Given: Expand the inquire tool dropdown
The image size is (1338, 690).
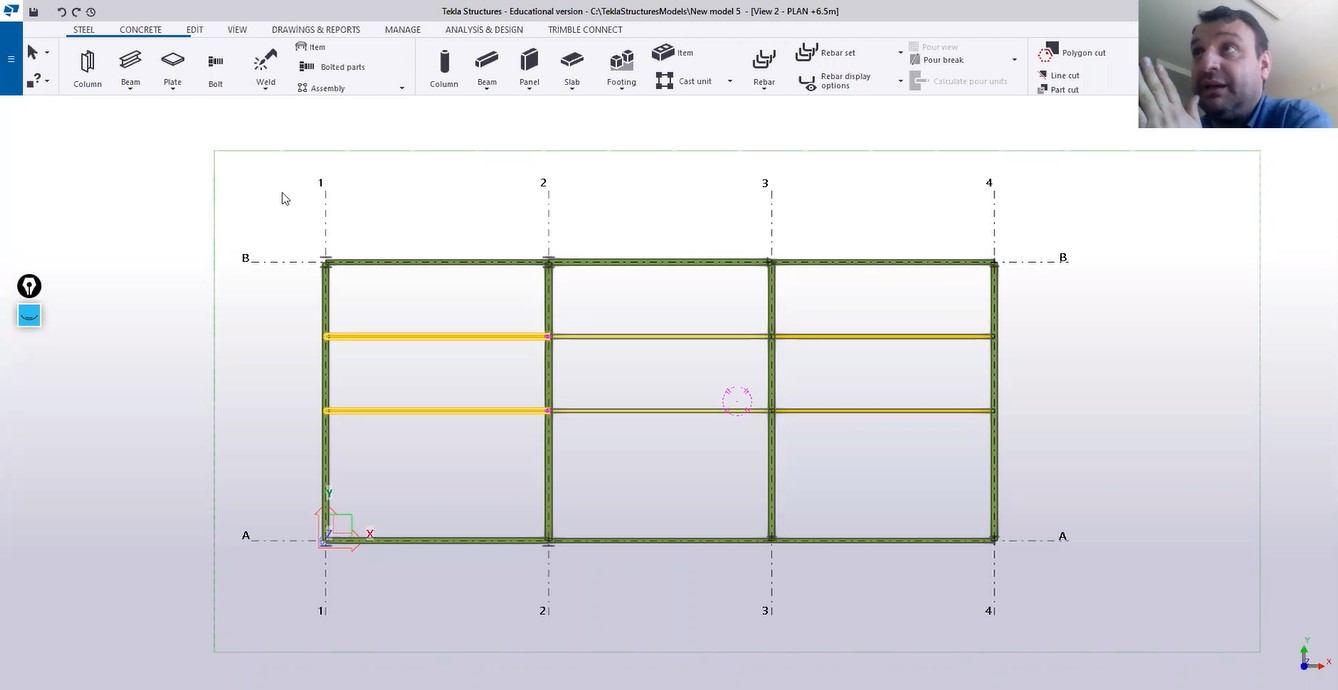Looking at the screenshot, I should click(x=47, y=81).
